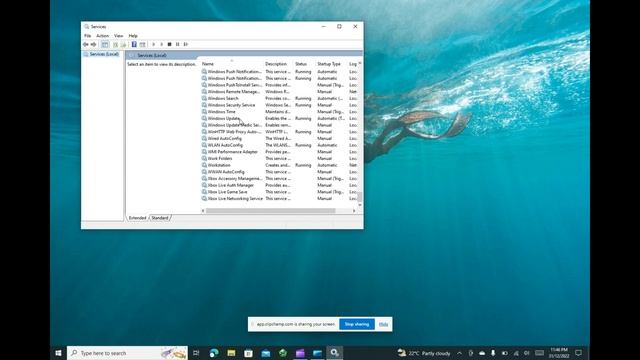The height and width of the screenshot is (360, 640).
Task: Open the Help menu
Action: 133,36
